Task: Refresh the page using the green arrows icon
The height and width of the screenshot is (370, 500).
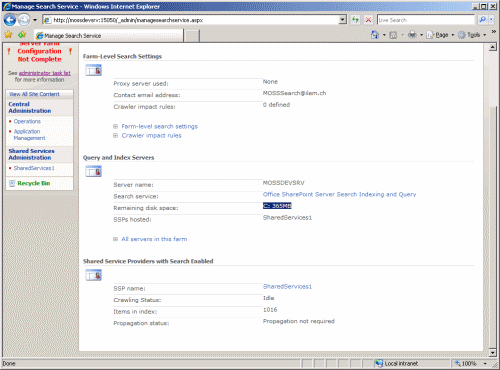Action: [x=355, y=20]
